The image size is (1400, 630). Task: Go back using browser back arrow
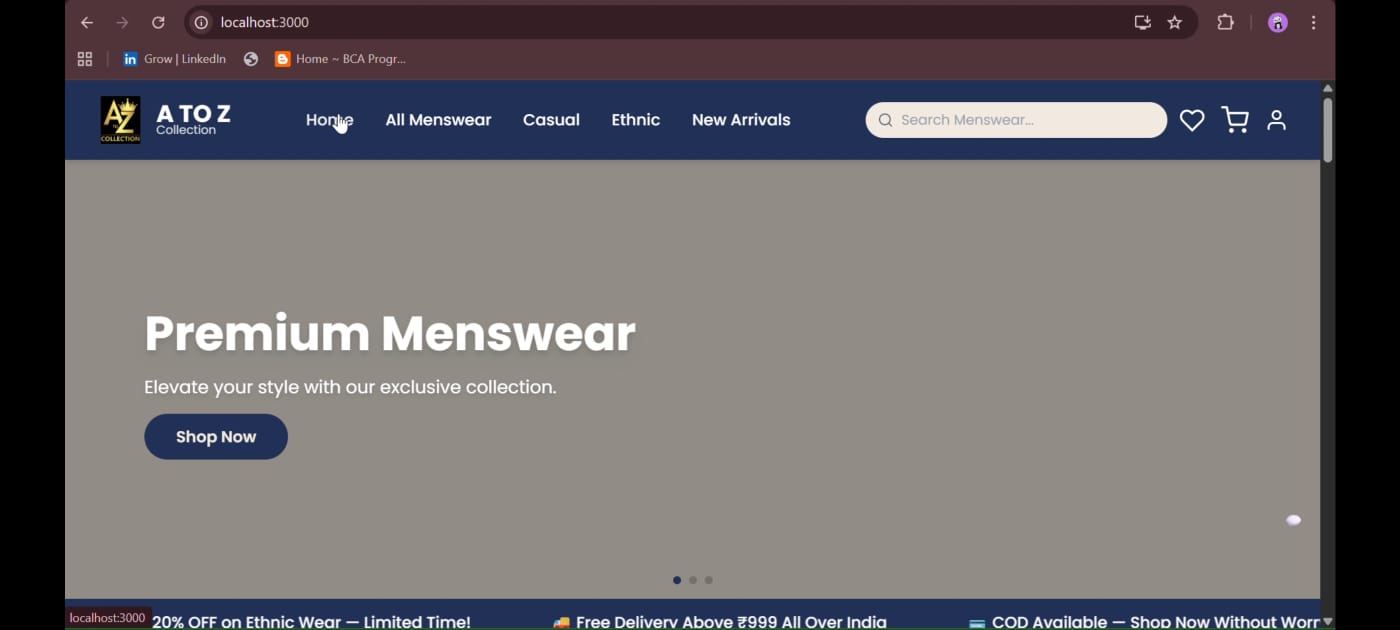coord(87,22)
